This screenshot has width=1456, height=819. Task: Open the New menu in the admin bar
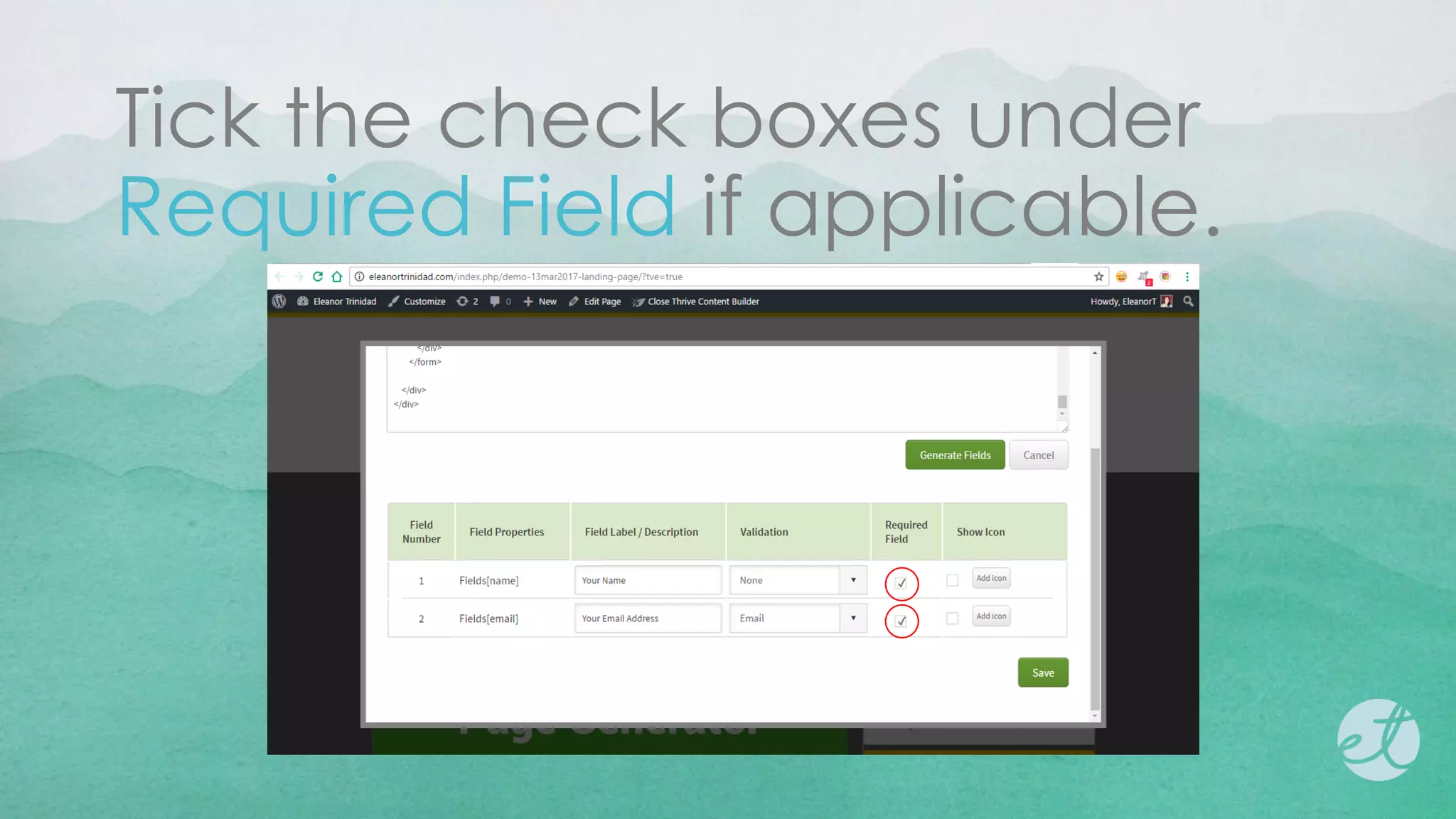(x=540, y=301)
